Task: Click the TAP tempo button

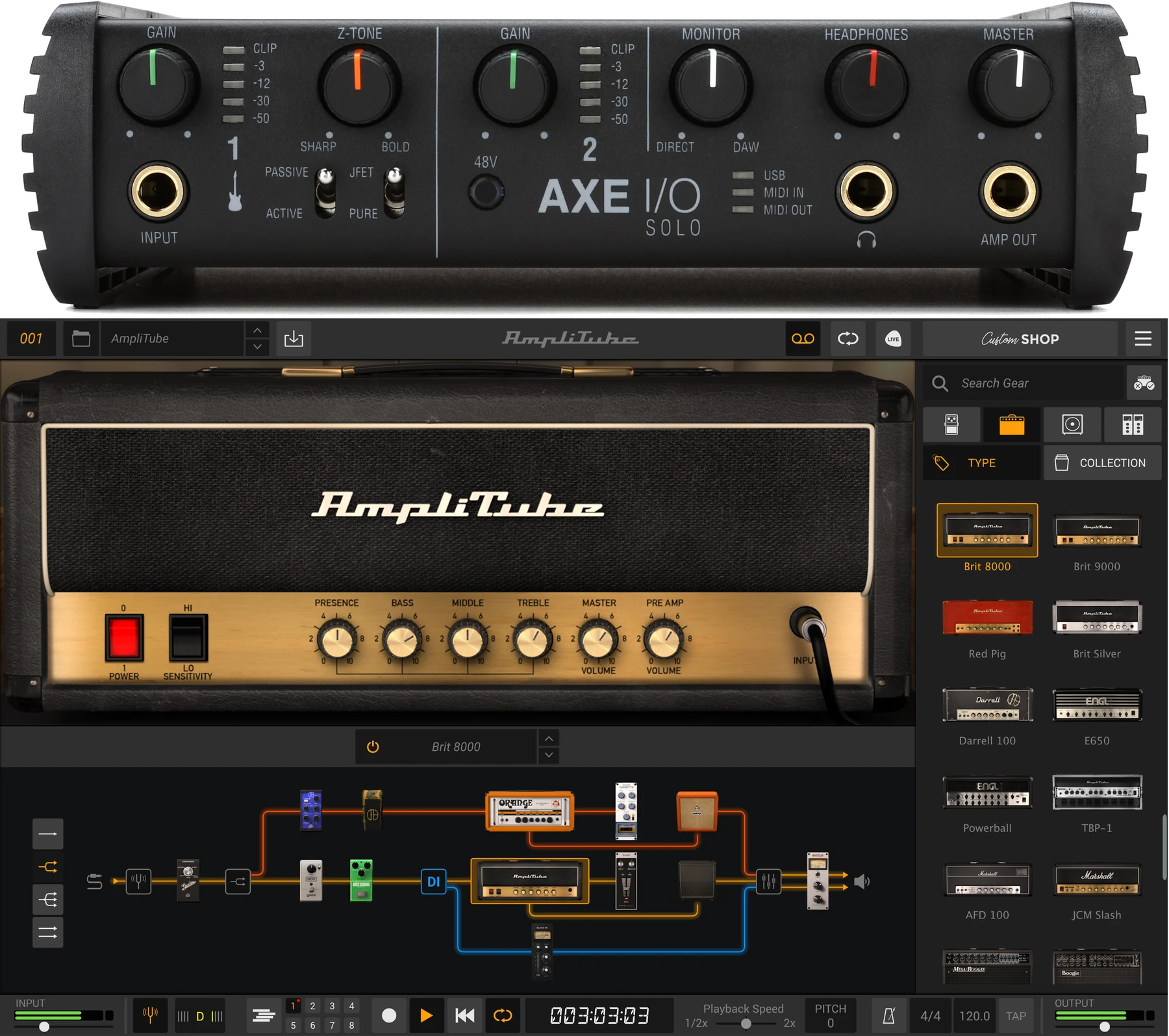Action: click(x=1016, y=1015)
